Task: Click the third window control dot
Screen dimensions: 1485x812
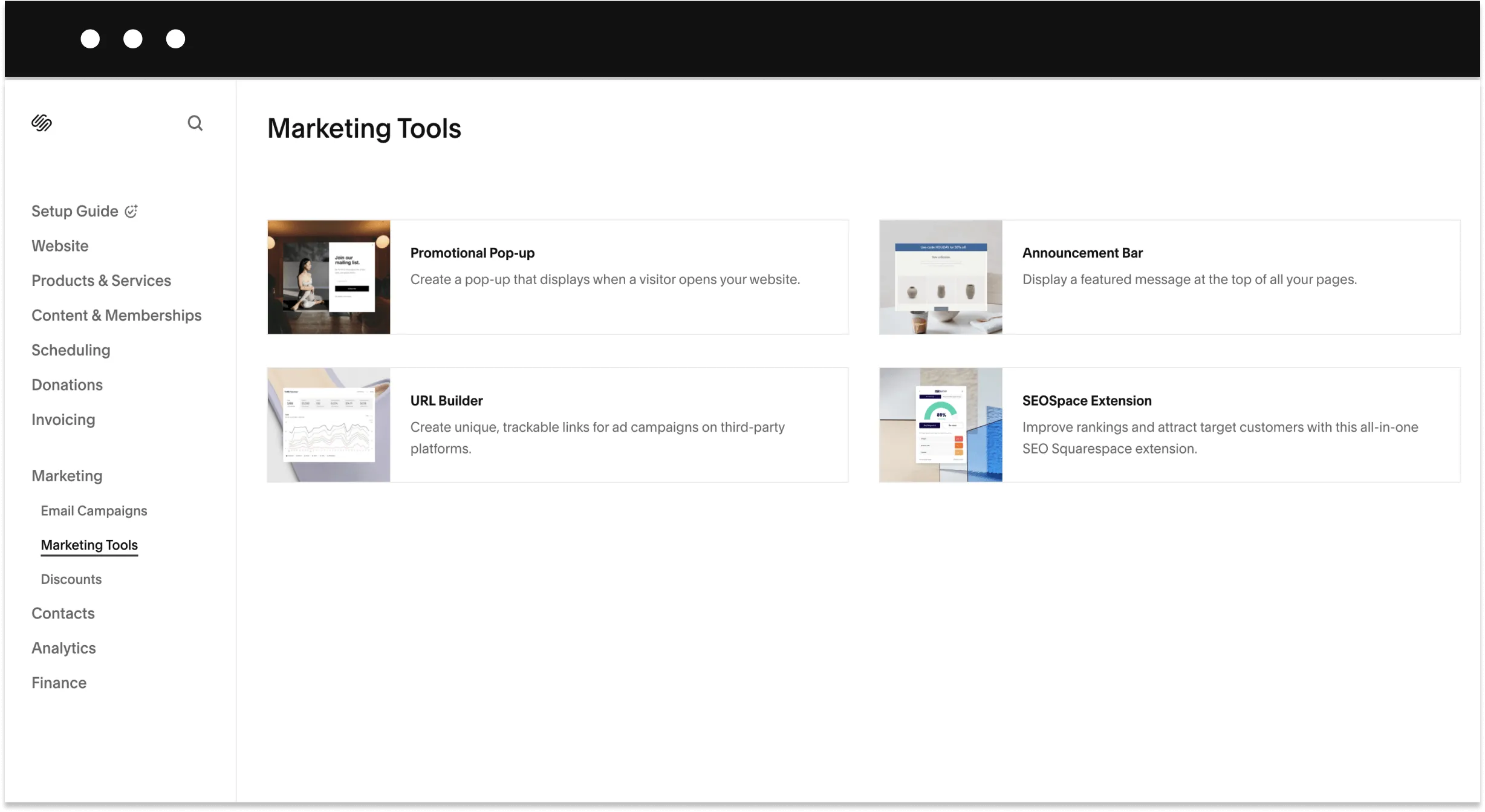Action: coord(175,39)
